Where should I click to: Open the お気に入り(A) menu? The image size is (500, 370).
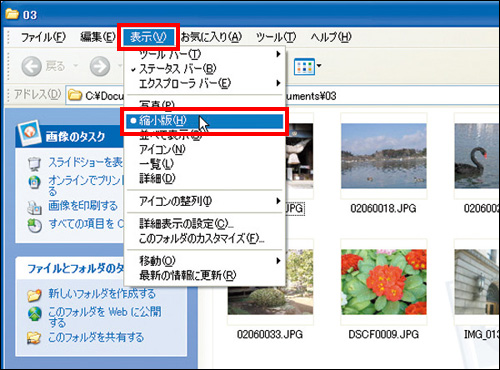click(x=211, y=37)
